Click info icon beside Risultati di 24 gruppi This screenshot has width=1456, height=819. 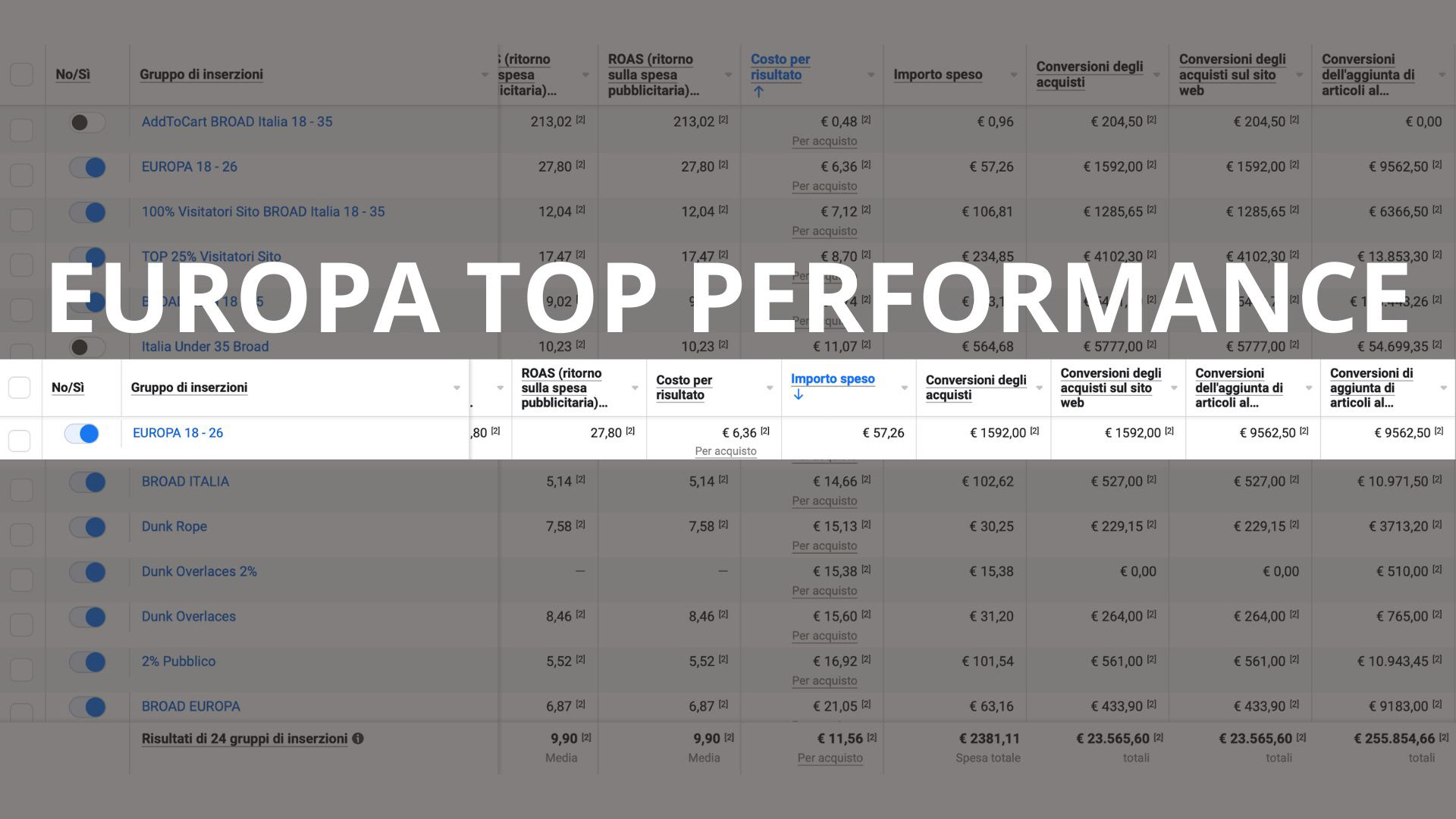click(x=358, y=739)
